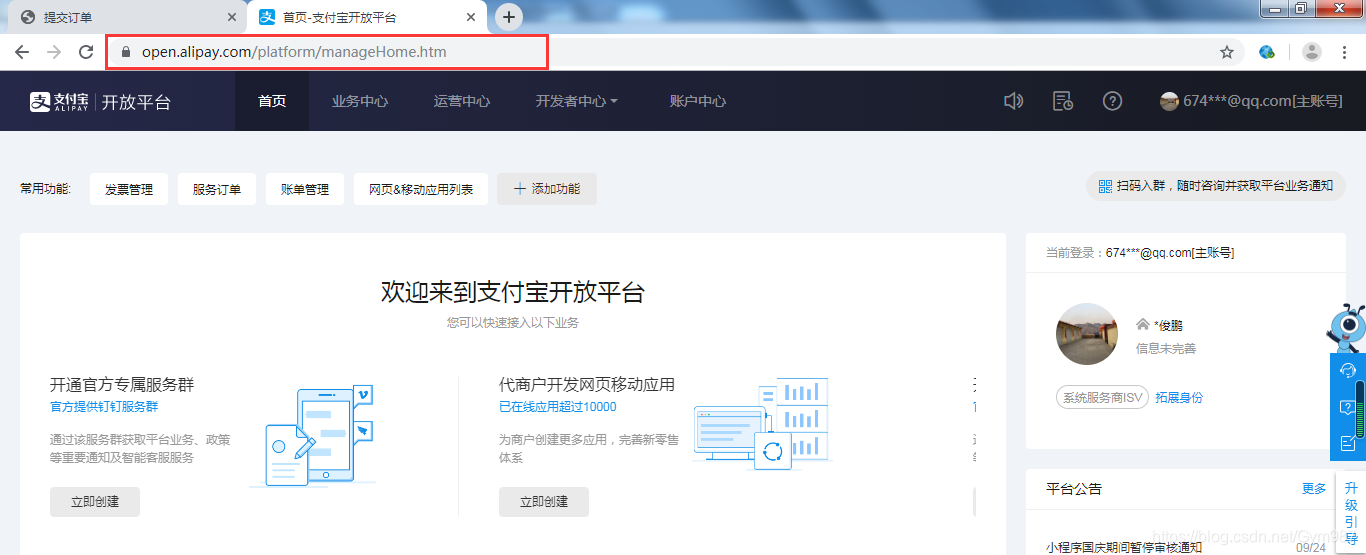The width and height of the screenshot is (1366, 555).
Task: Open 网页&移动应用列表 shortcut
Action: (x=421, y=189)
